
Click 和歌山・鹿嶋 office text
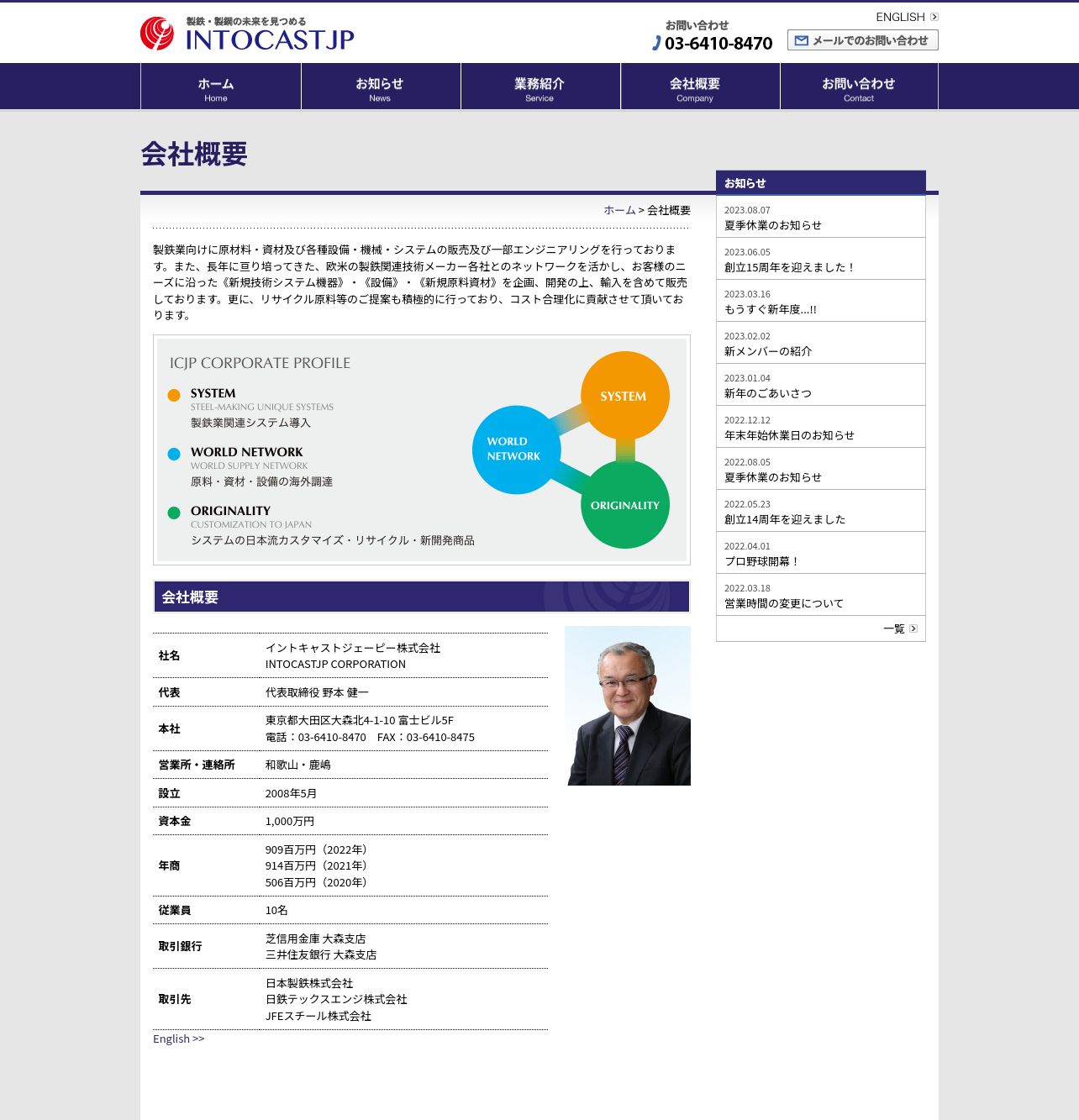(x=297, y=765)
